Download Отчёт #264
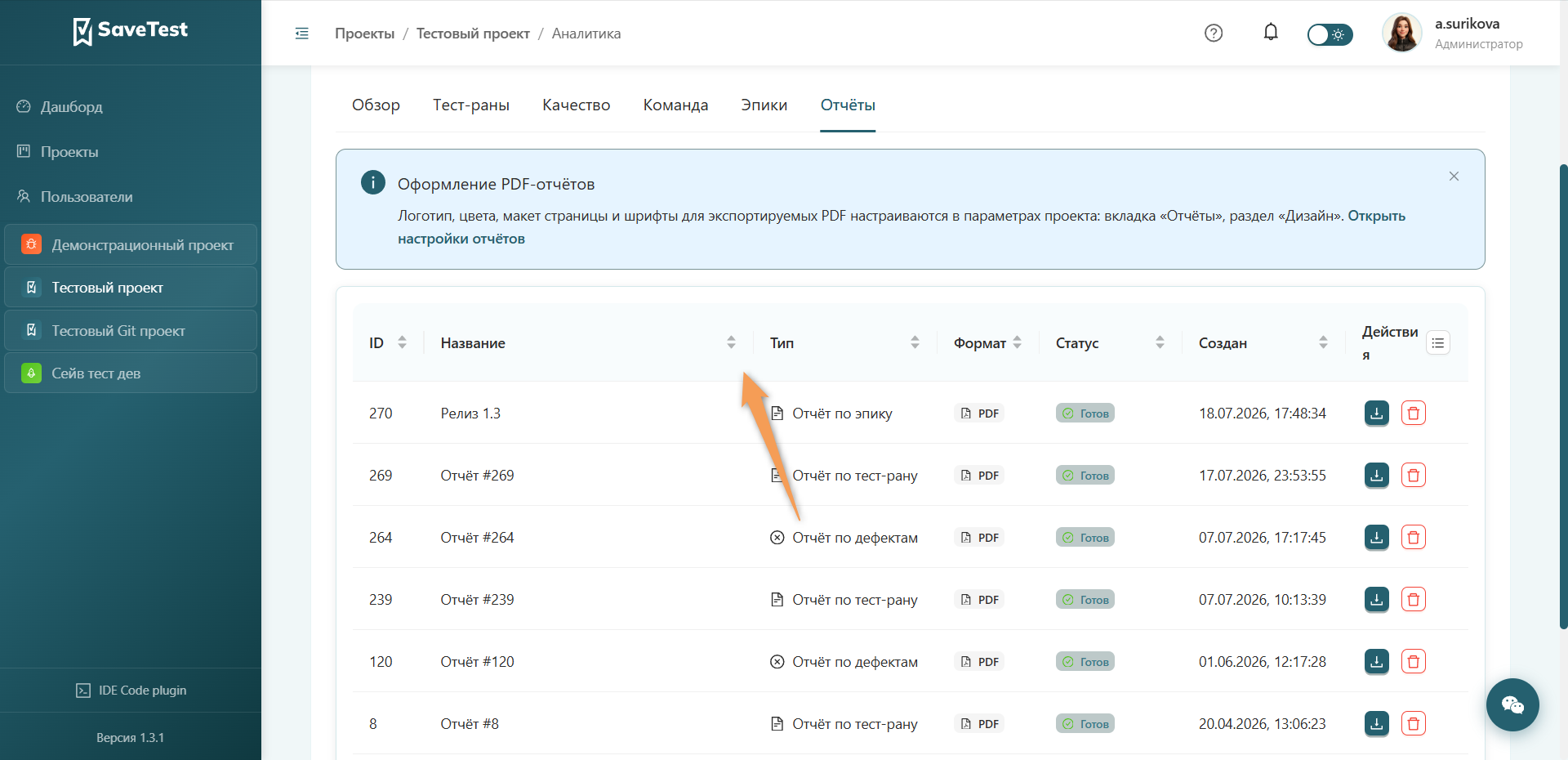 (1377, 538)
